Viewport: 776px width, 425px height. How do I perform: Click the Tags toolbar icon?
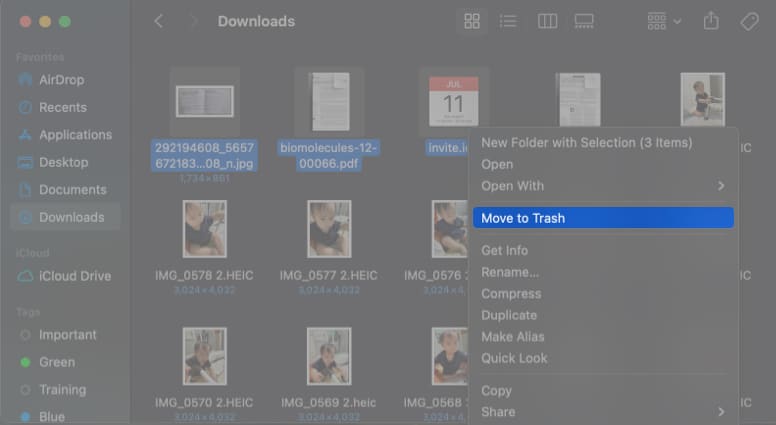pyautogui.click(x=749, y=21)
